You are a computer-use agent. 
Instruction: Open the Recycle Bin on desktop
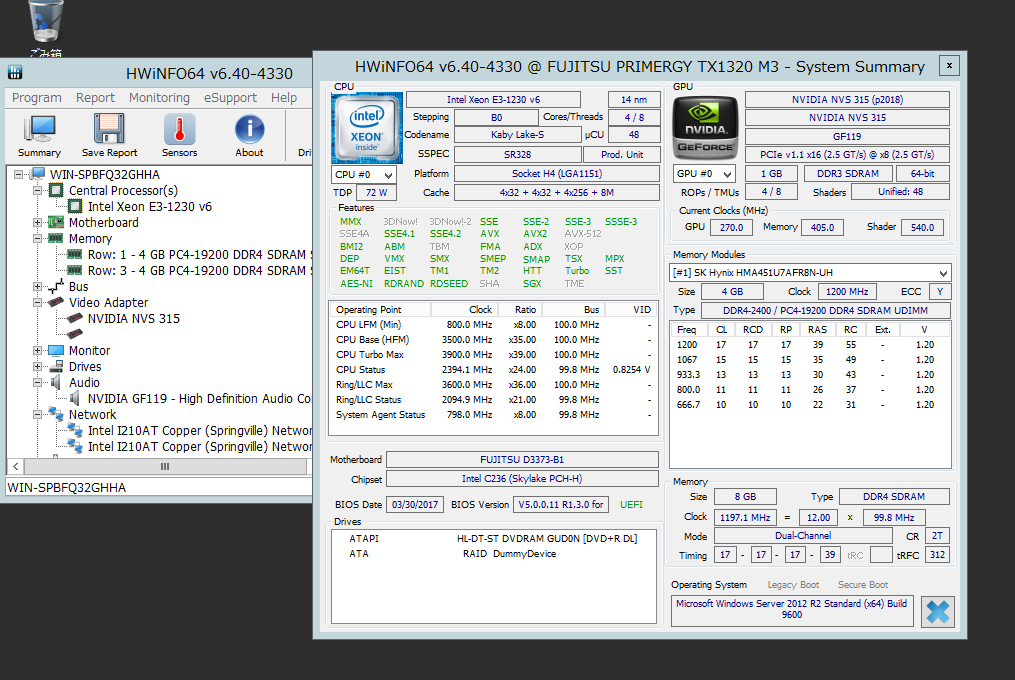point(45,27)
